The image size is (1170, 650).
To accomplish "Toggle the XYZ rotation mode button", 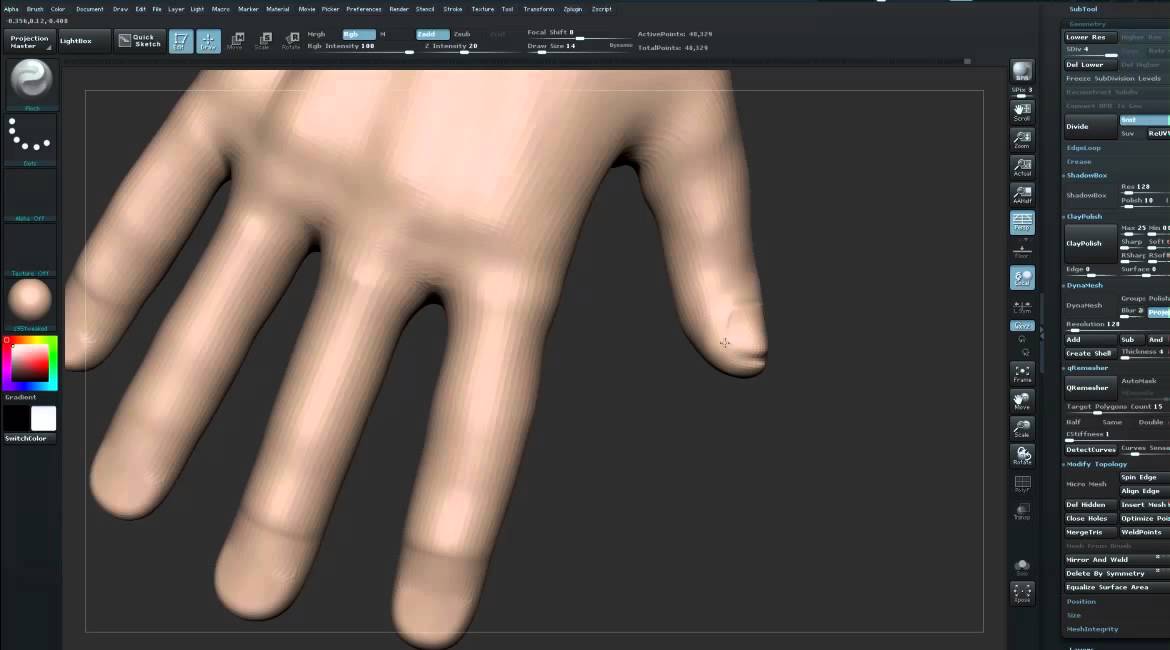I will (1022, 326).
